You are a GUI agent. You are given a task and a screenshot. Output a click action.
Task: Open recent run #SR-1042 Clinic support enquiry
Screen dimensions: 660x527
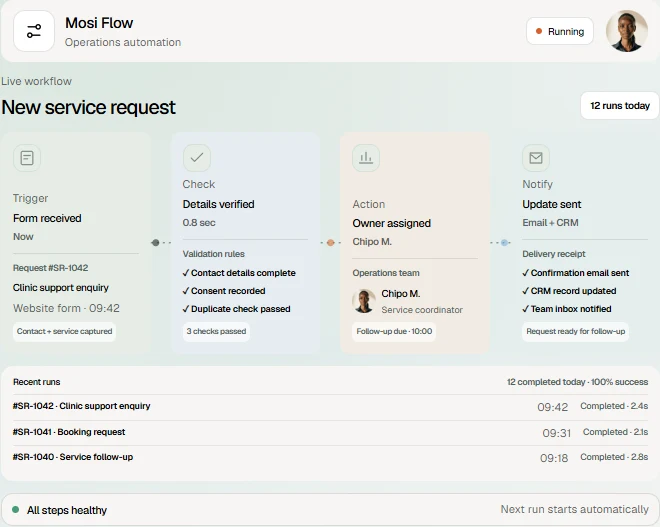coord(330,407)
